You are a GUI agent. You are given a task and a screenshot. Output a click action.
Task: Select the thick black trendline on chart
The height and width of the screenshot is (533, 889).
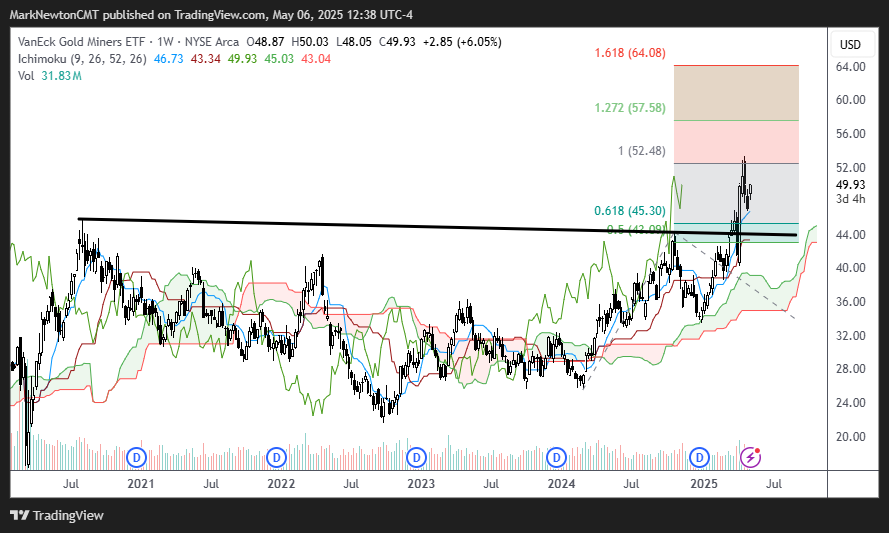(437, 227)
